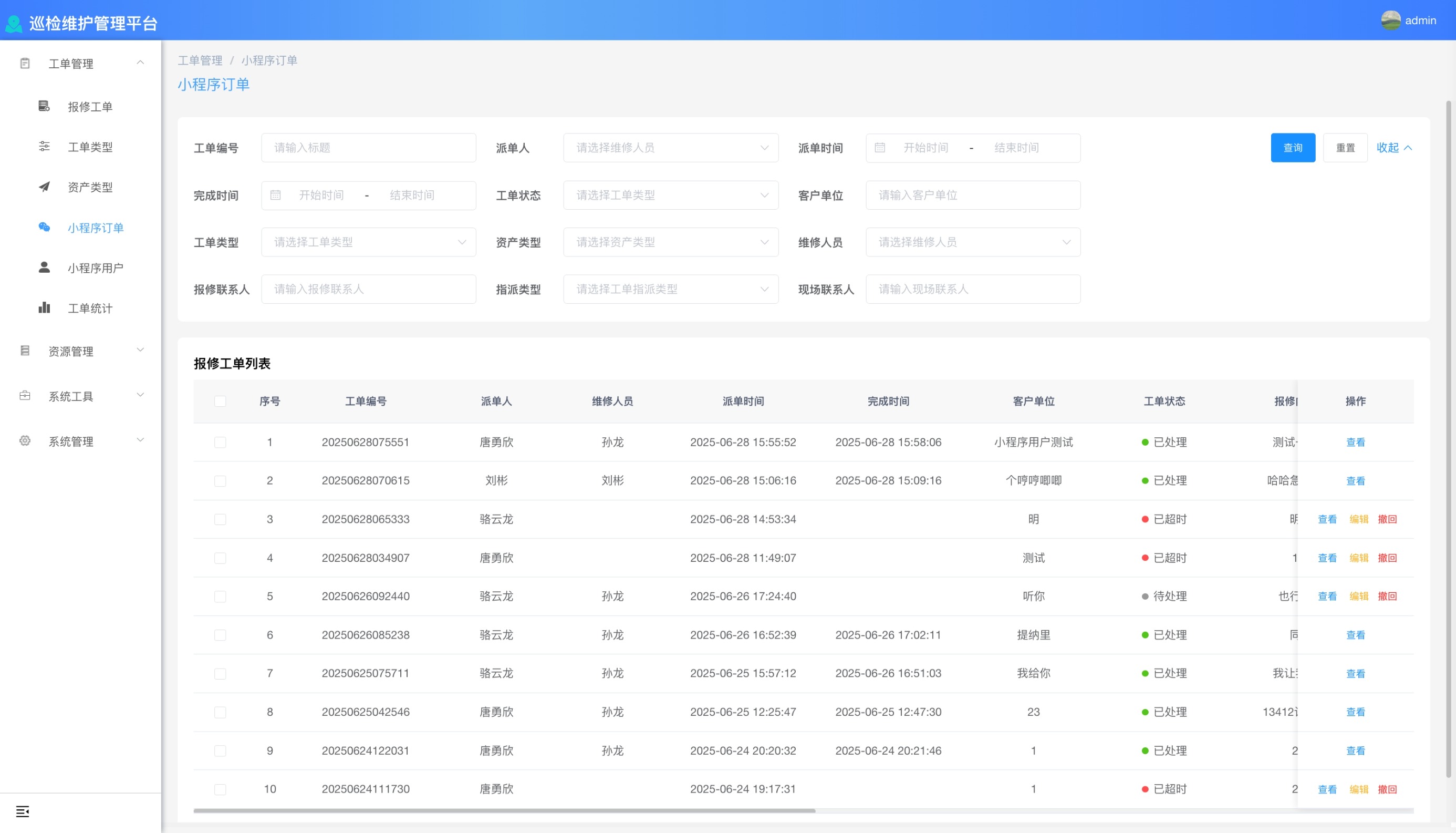Toggle the select-all checkbox in table header

[x=220, y=401]
